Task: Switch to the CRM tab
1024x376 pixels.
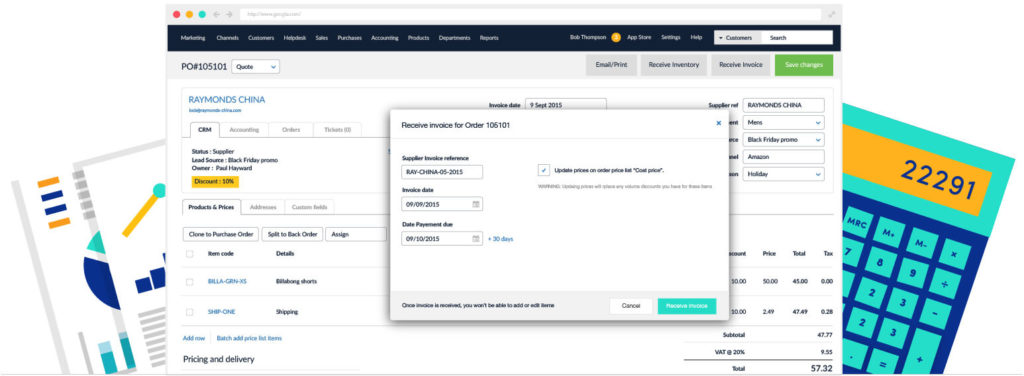Action: coord(204,130)
